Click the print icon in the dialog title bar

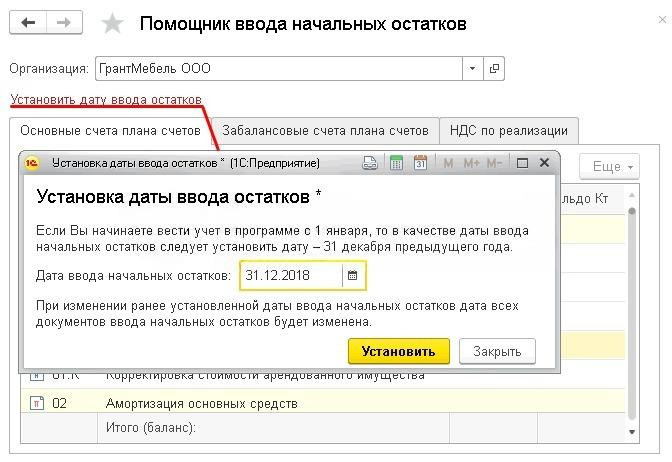[x=369, y=163]
